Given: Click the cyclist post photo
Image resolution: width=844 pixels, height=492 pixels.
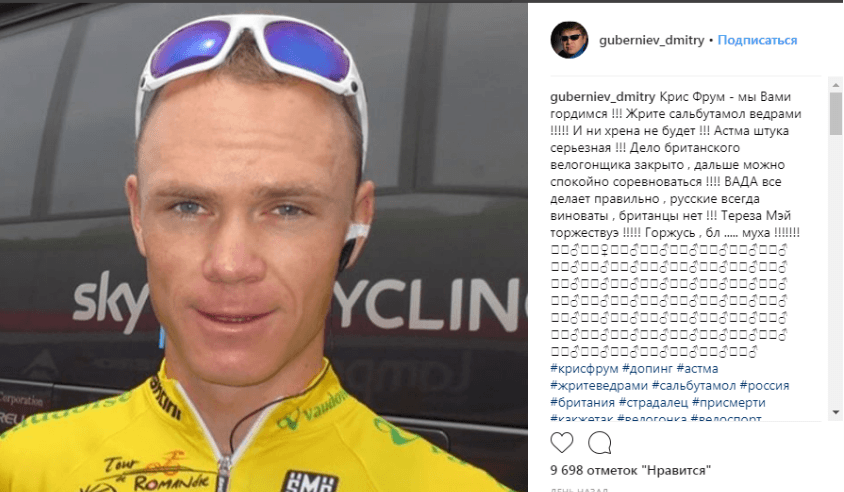Looking at the screenshot, I should pyautogui.click(x=263, y=248).
